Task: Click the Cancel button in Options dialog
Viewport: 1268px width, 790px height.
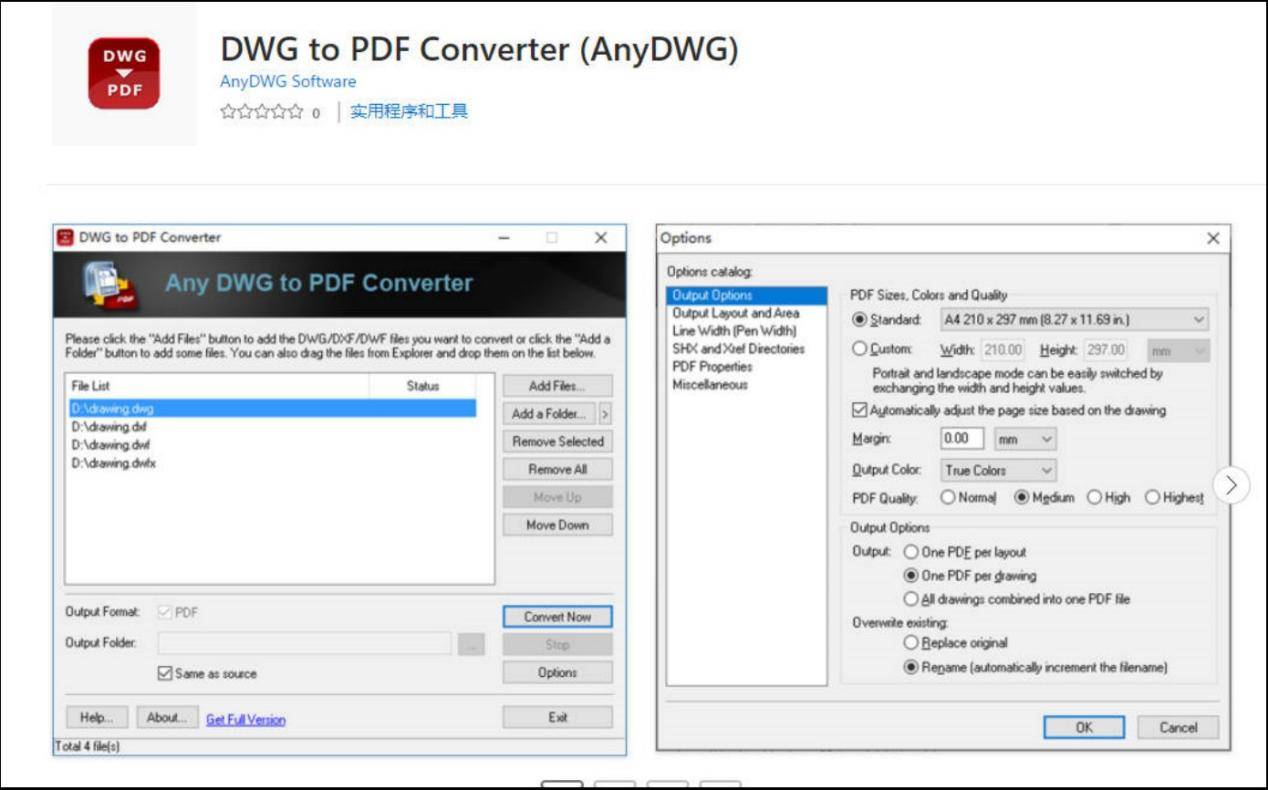Action: pyautogui.click(x=1178, y=728)
